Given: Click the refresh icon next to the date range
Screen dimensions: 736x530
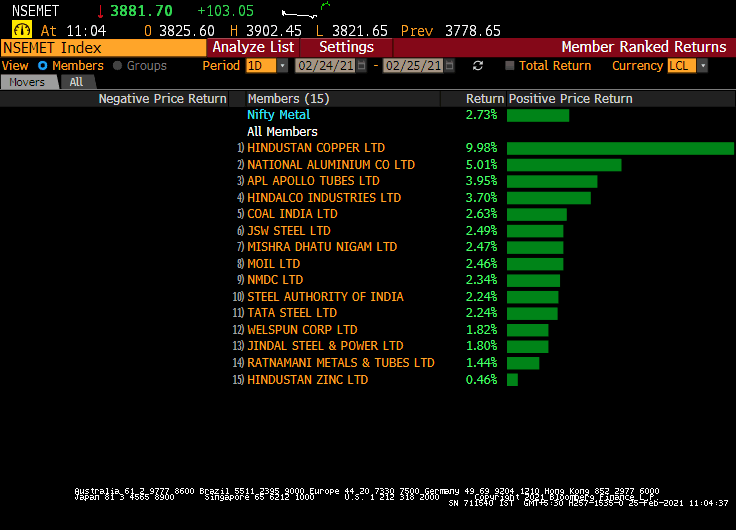Looking at the screenshot, I should [x=478, y=66].
